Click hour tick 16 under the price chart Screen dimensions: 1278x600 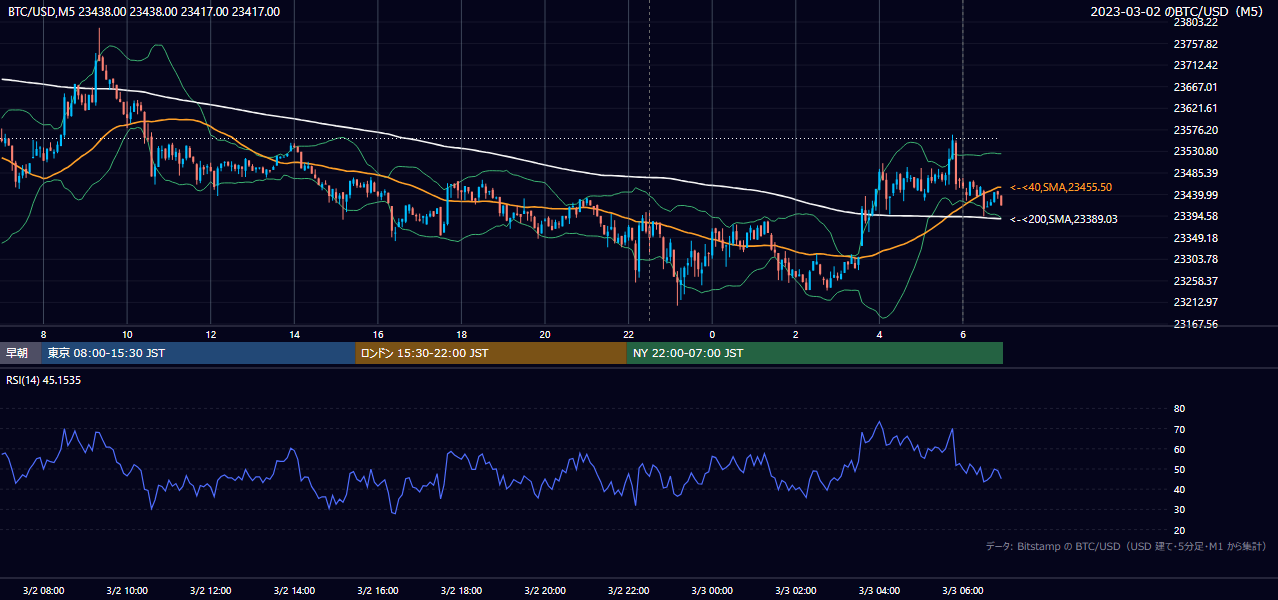point(378,334)
